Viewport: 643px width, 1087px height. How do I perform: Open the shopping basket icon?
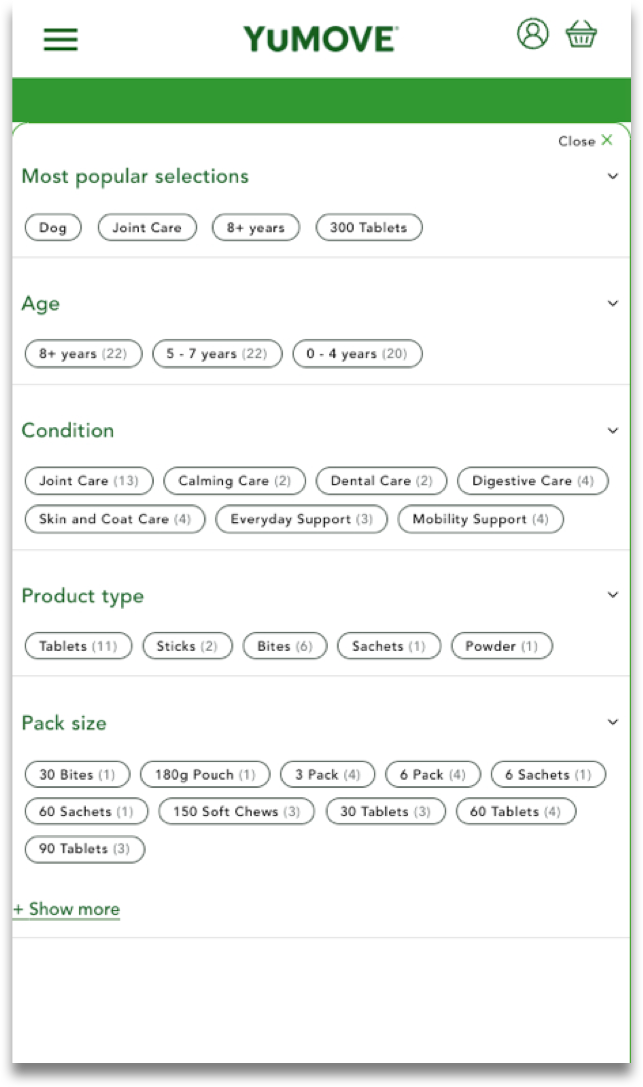581,33
